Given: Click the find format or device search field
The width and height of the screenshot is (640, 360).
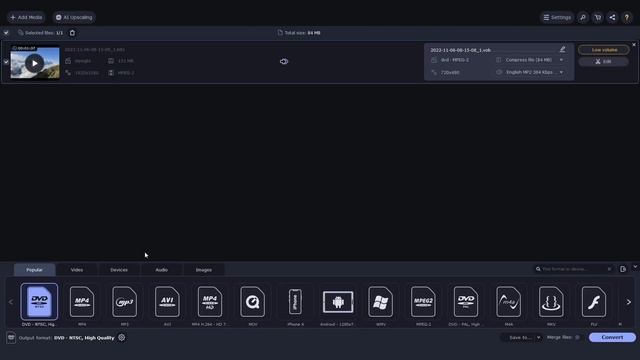Looking at the screenshot, I should pos(573,269).
